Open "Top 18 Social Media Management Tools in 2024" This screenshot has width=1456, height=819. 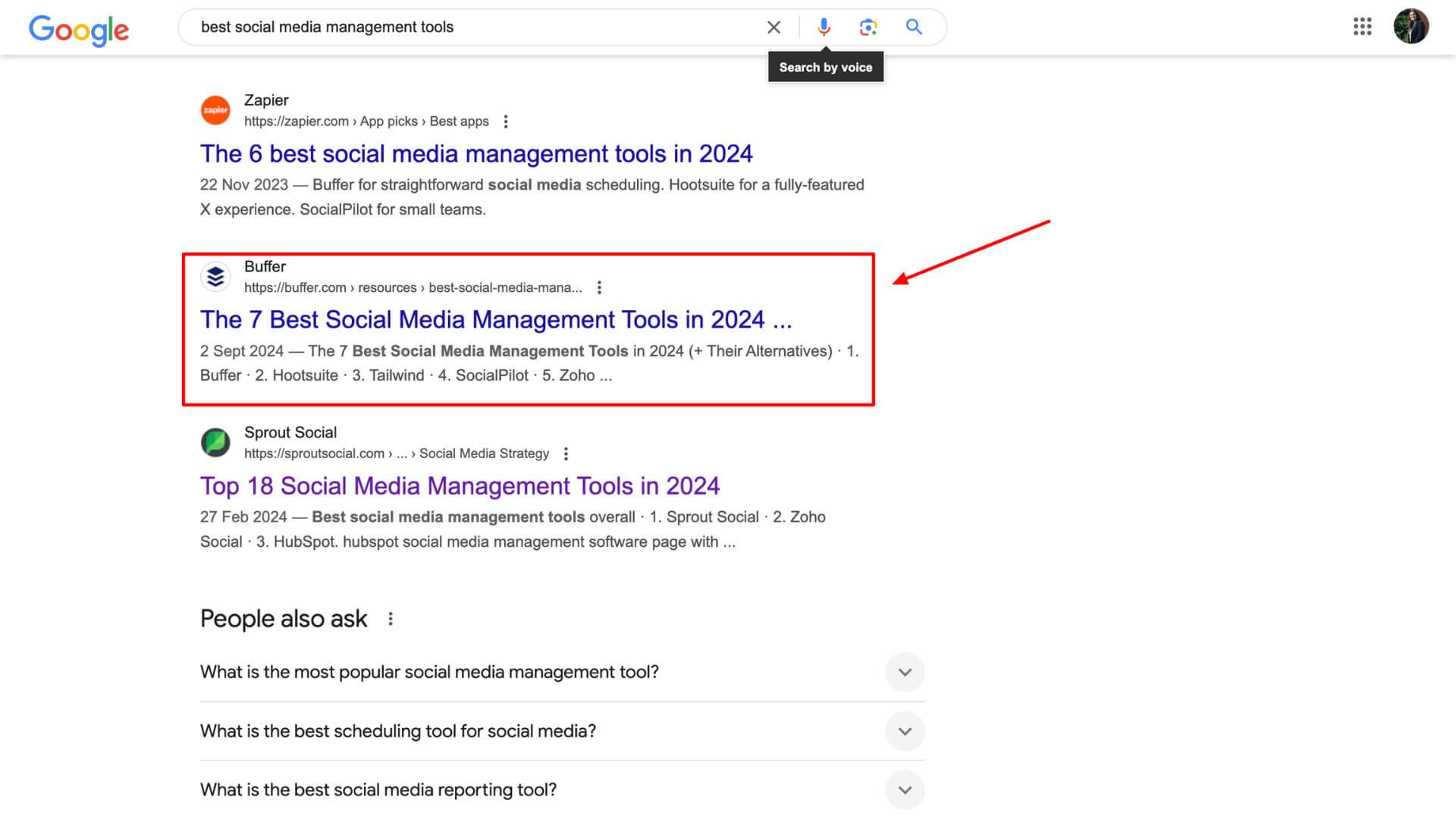460,486
